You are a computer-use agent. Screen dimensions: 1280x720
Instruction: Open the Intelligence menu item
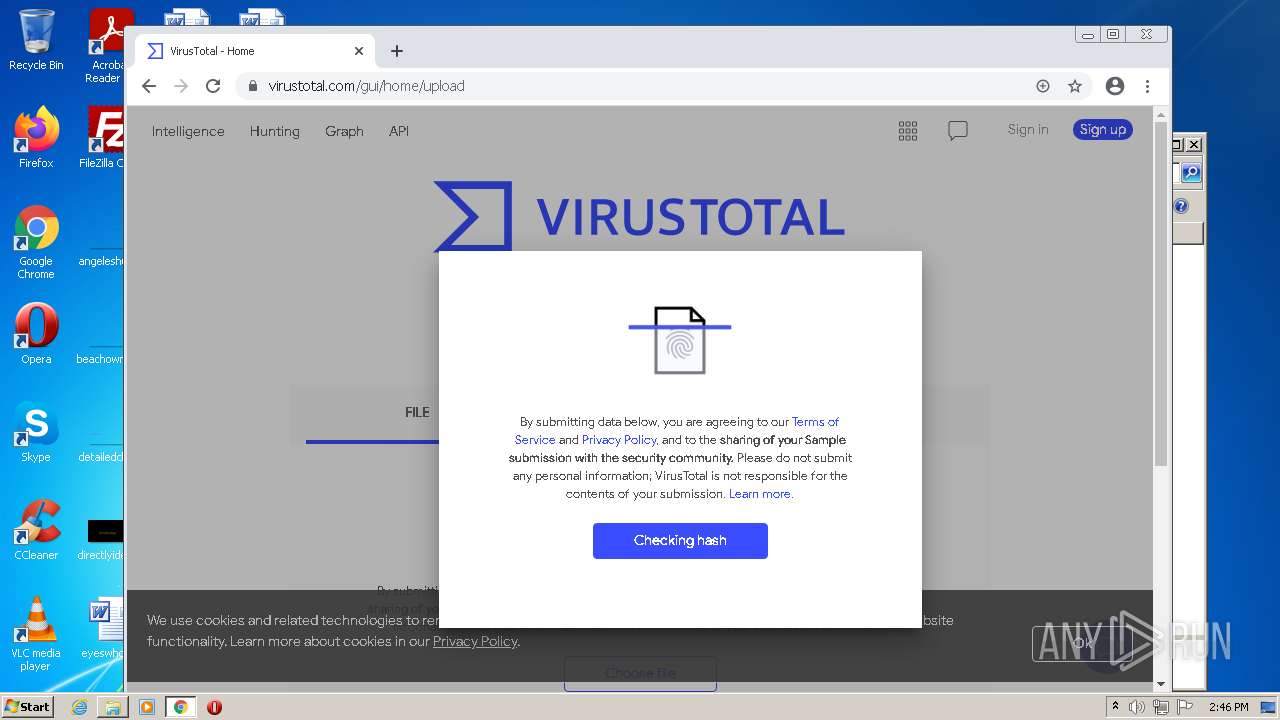(188, 131)
